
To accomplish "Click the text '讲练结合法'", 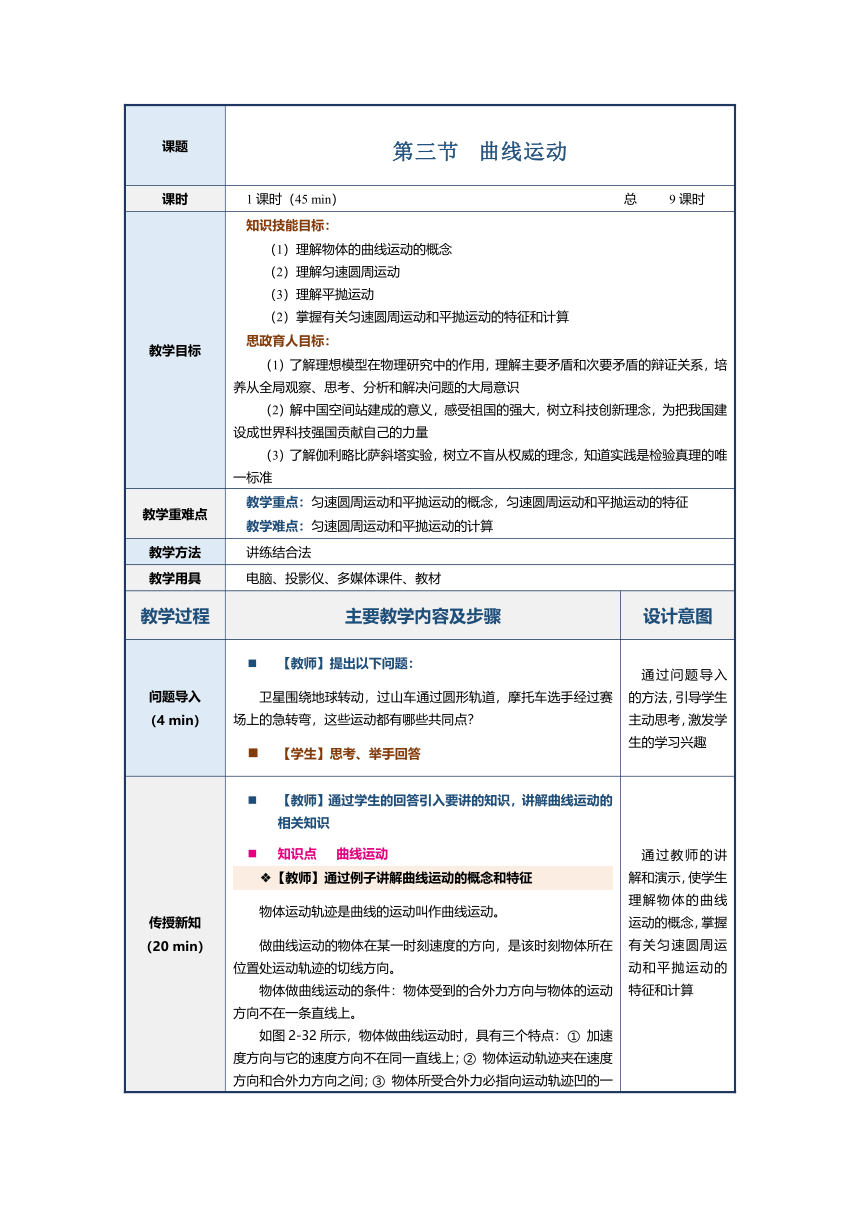I will (x=279, y=552).
